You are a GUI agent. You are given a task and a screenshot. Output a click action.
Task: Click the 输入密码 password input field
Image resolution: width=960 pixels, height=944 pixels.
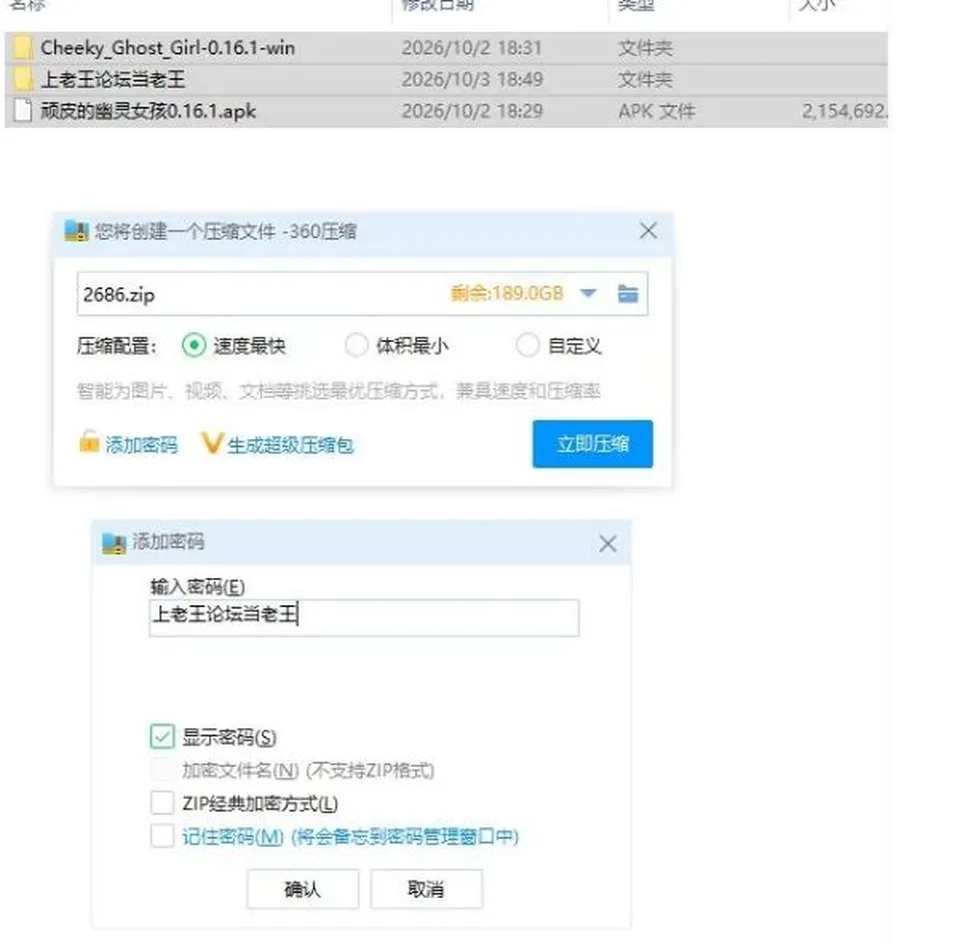click(364, 617)
